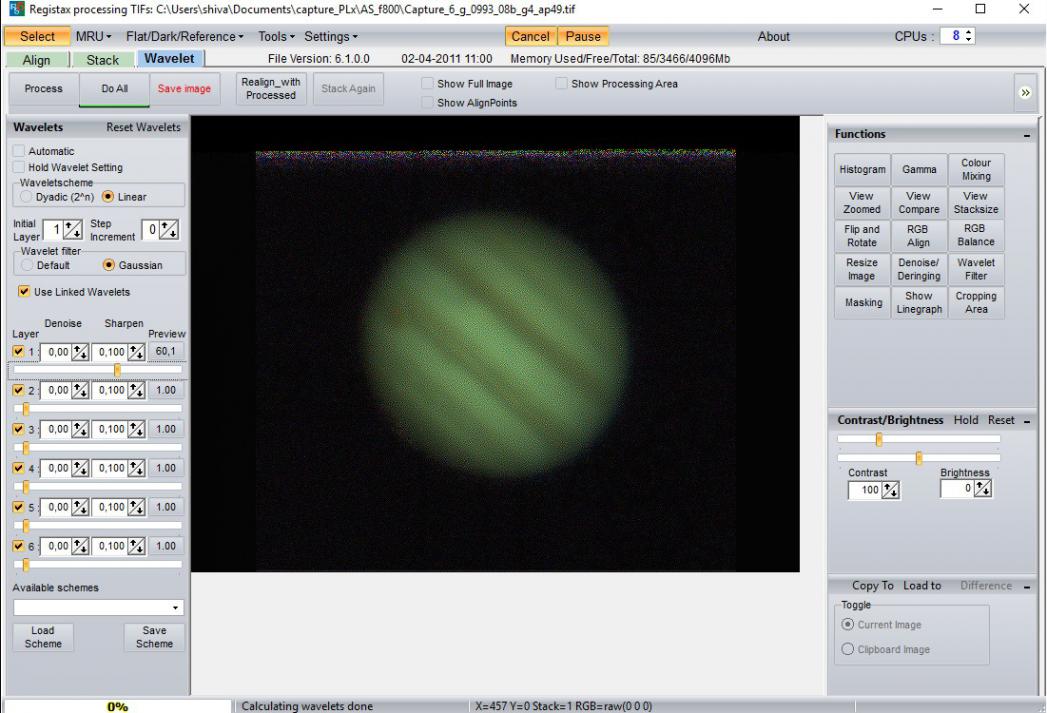Toggle Show AlignPoints checkbox
This screenshot has height=713, width=1047.
427,102
